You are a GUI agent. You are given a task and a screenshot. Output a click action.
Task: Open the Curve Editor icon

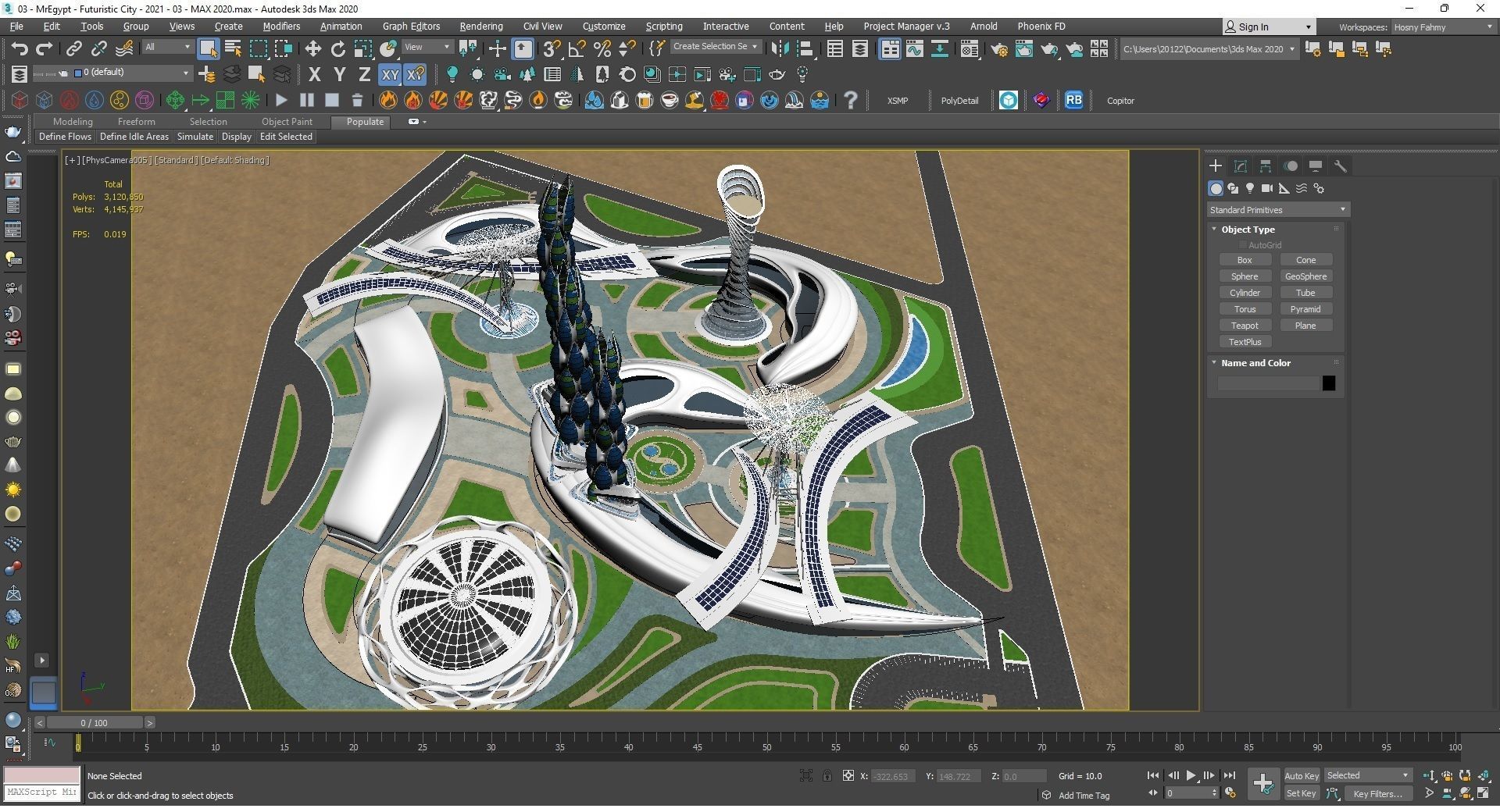click(914, 49)
